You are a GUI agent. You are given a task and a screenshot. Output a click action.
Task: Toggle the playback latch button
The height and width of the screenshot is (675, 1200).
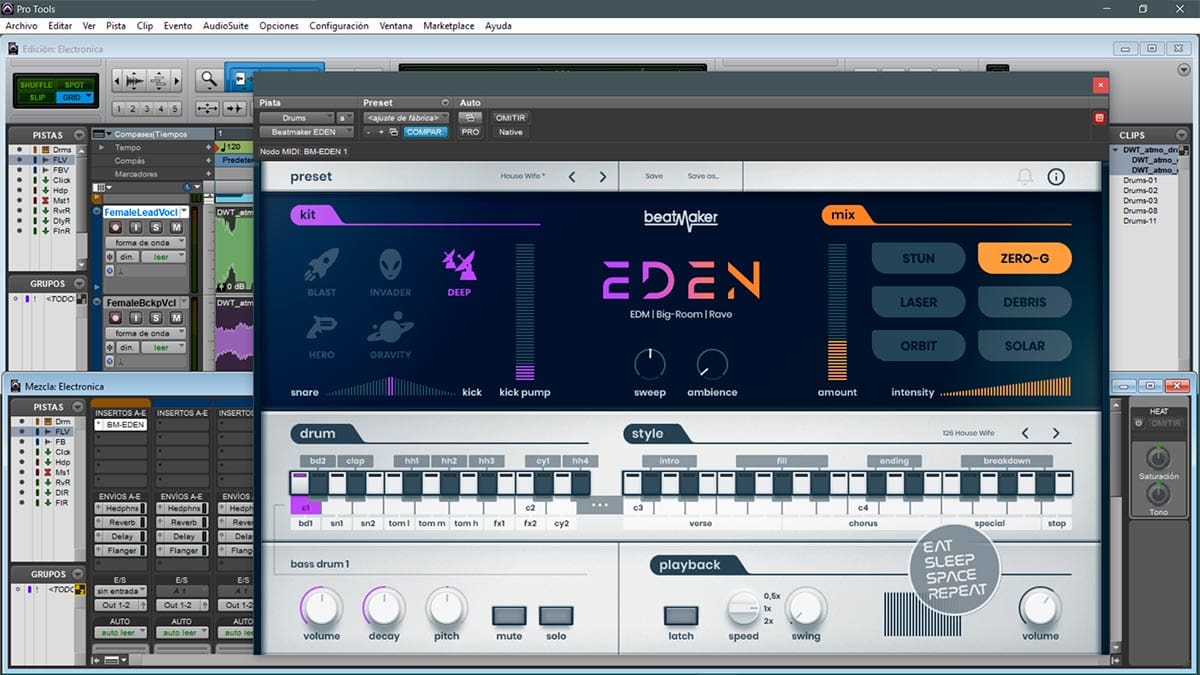(x=681, y=616)
